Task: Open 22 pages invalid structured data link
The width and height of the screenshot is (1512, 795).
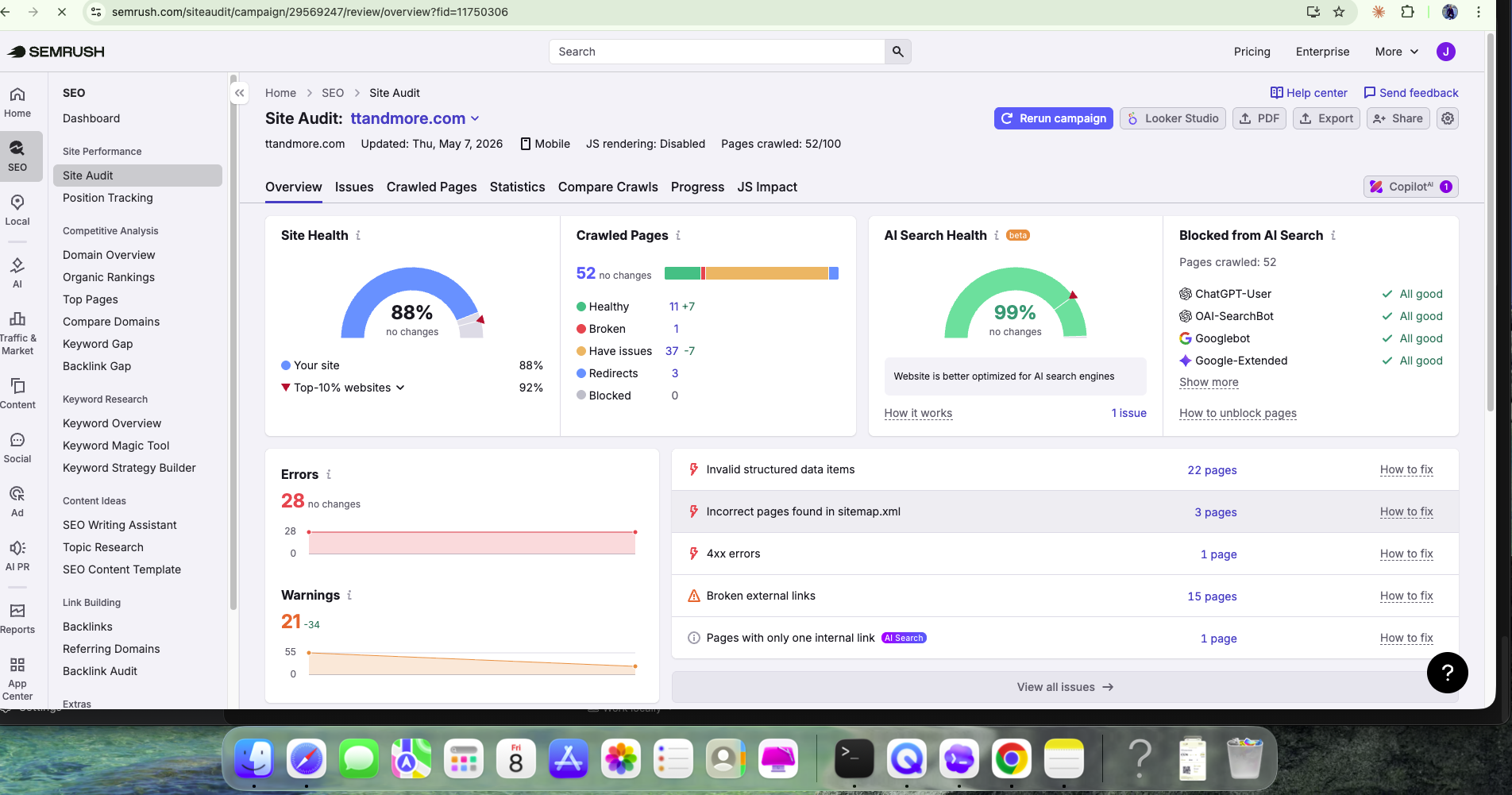Action: tap(1212, 469)
